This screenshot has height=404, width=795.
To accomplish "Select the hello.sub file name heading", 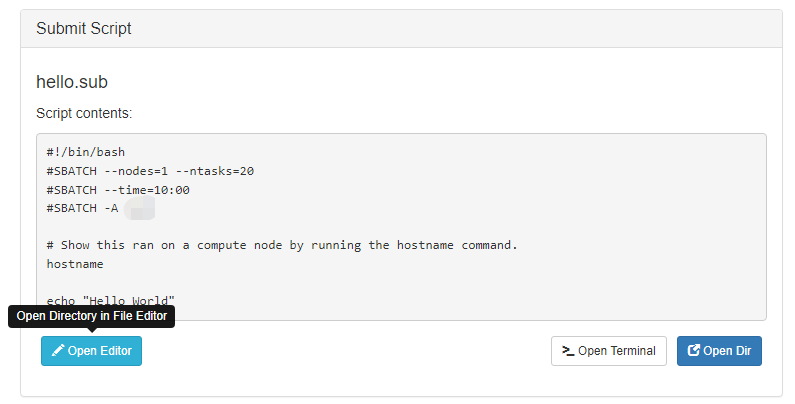I will 72,82.
